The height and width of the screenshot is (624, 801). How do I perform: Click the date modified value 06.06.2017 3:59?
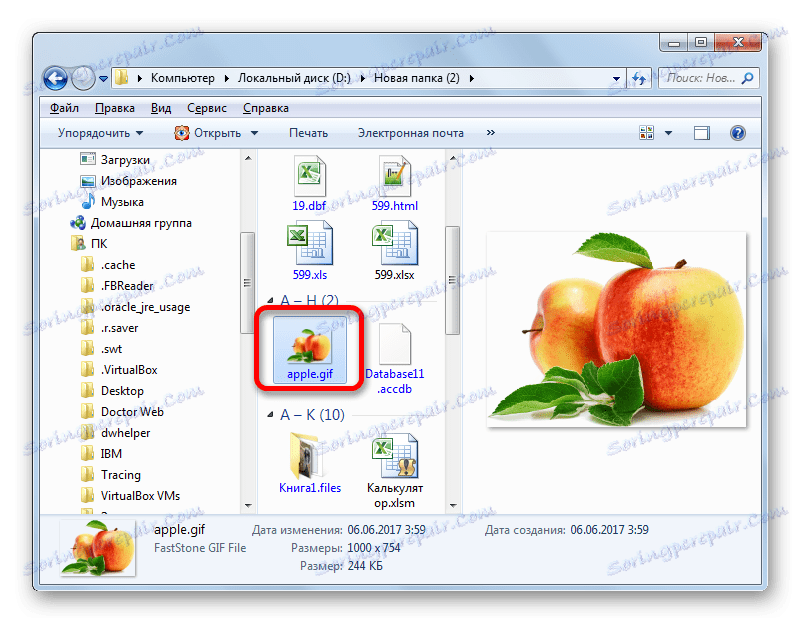[387, 530]
